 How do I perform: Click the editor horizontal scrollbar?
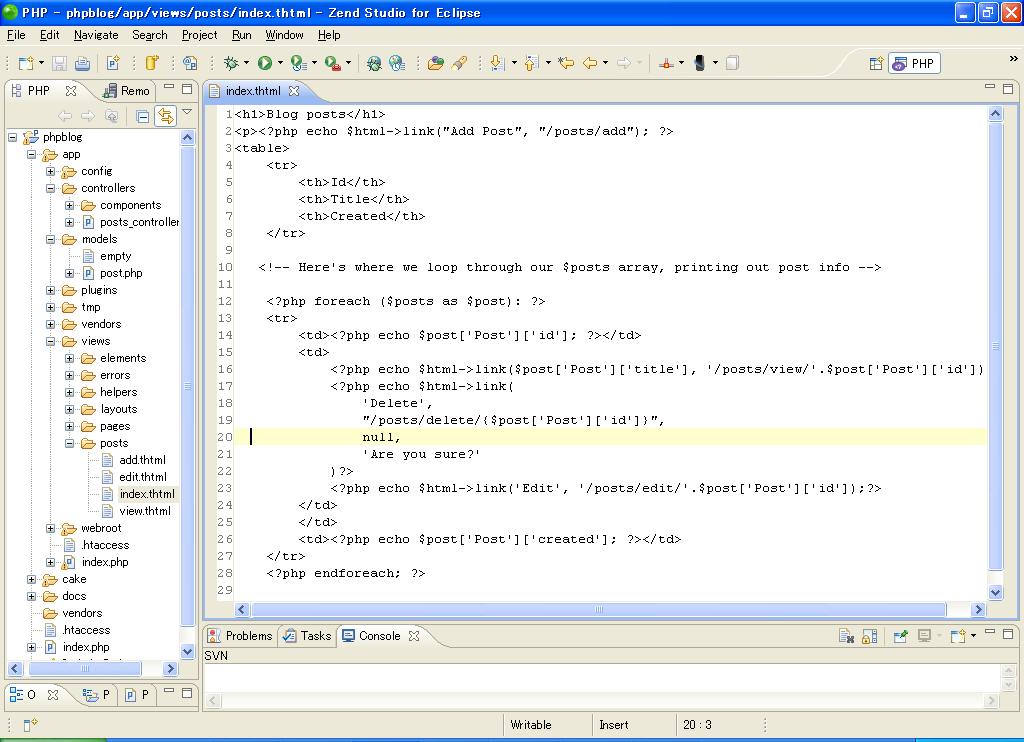pos(598,609)
